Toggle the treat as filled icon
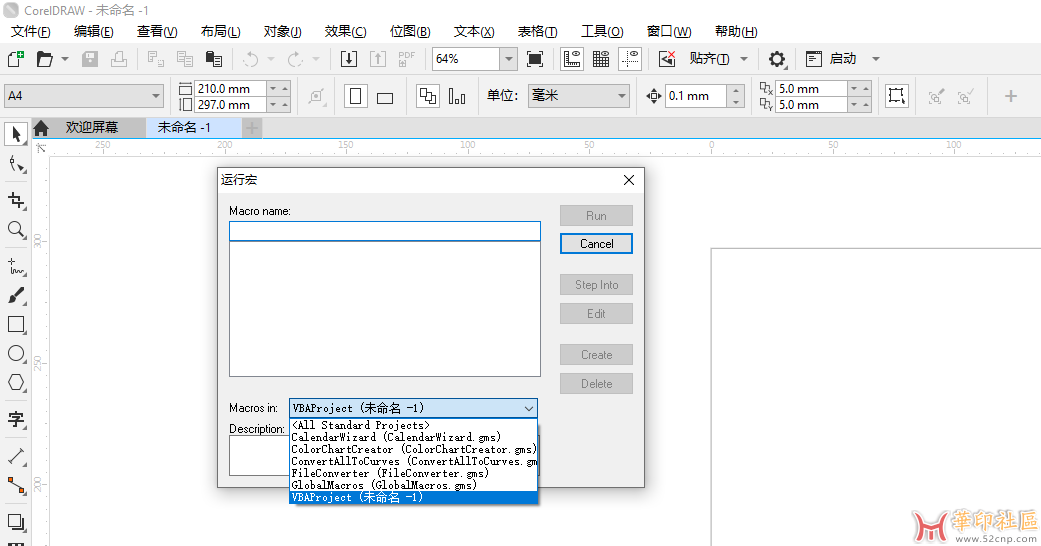This screenshot has width=1041, height=546. coord(896,96)
